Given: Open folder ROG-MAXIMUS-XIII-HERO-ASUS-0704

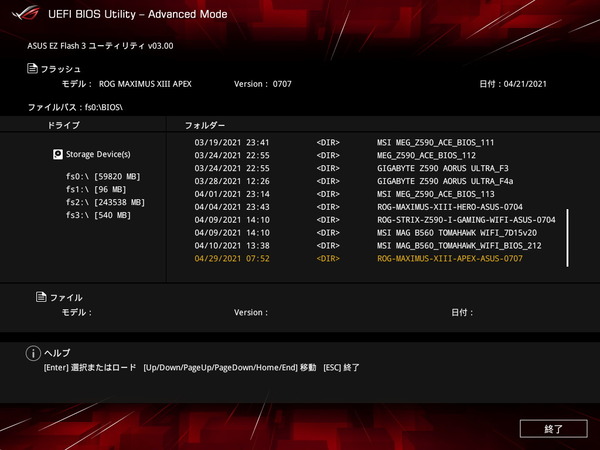Looking at the screenshot, I should click(450, 207).
